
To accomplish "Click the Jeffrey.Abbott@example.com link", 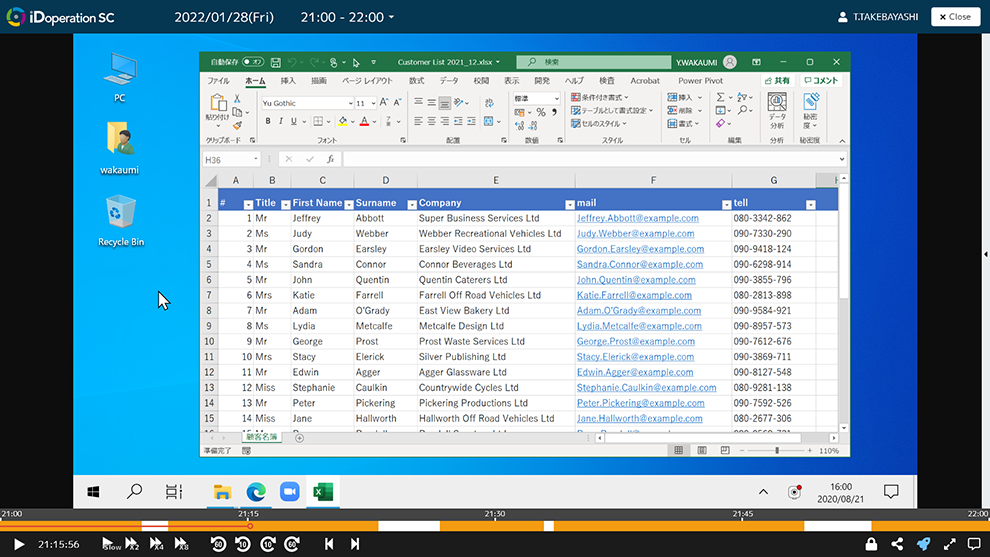I will coord(638,219).
